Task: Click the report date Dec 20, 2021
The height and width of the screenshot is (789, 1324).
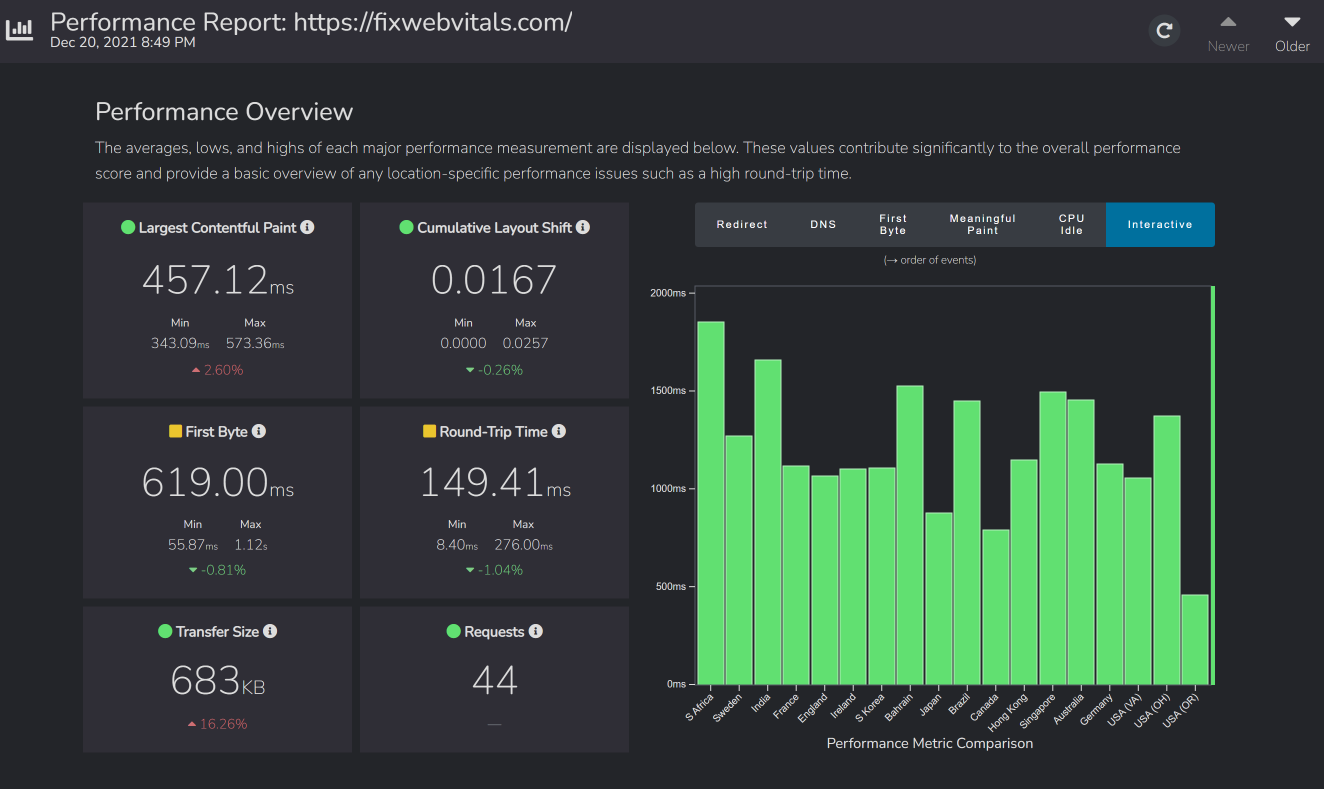Action: (122, 42)
